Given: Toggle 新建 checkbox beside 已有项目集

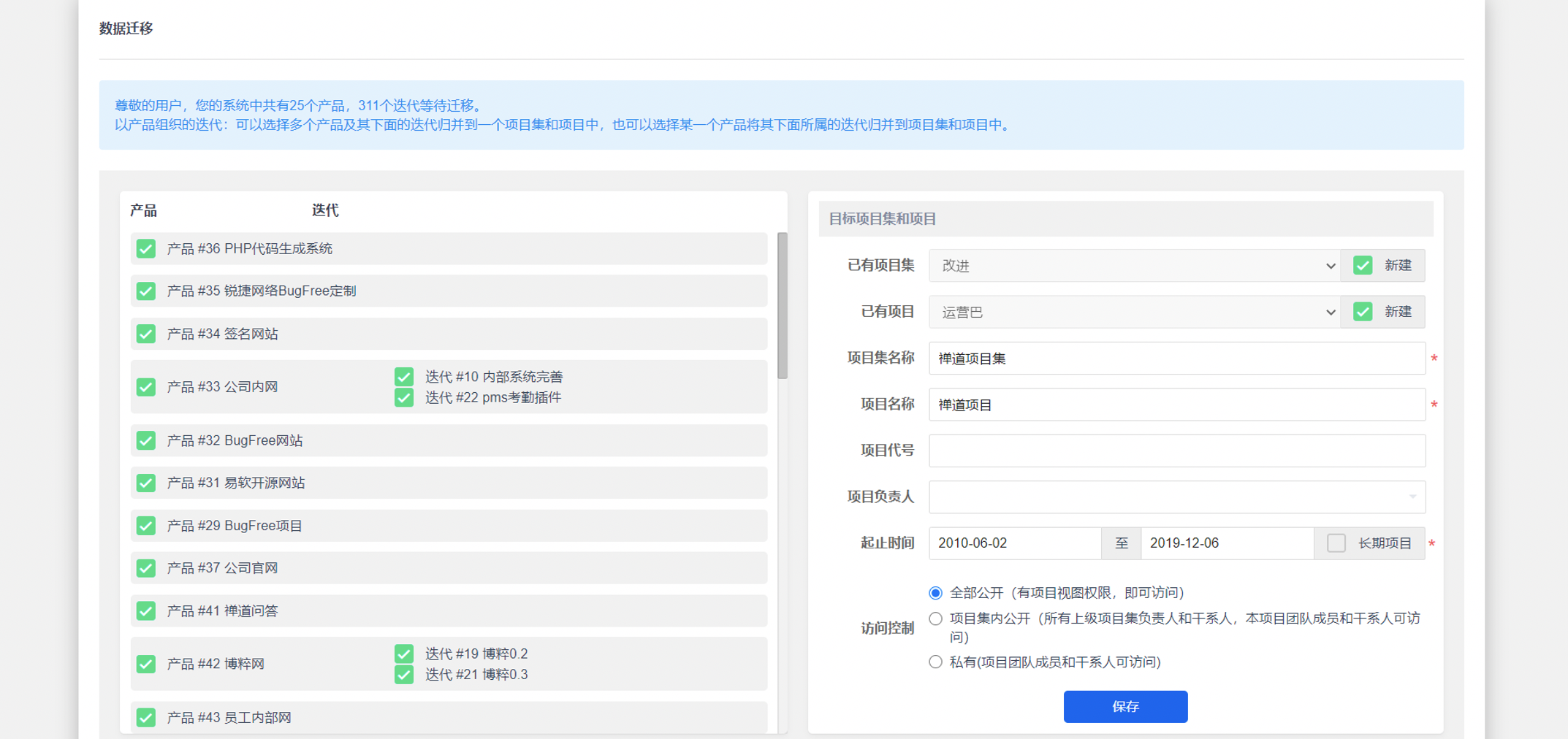Looking at the screenshot, I should tap(1363, 266).
